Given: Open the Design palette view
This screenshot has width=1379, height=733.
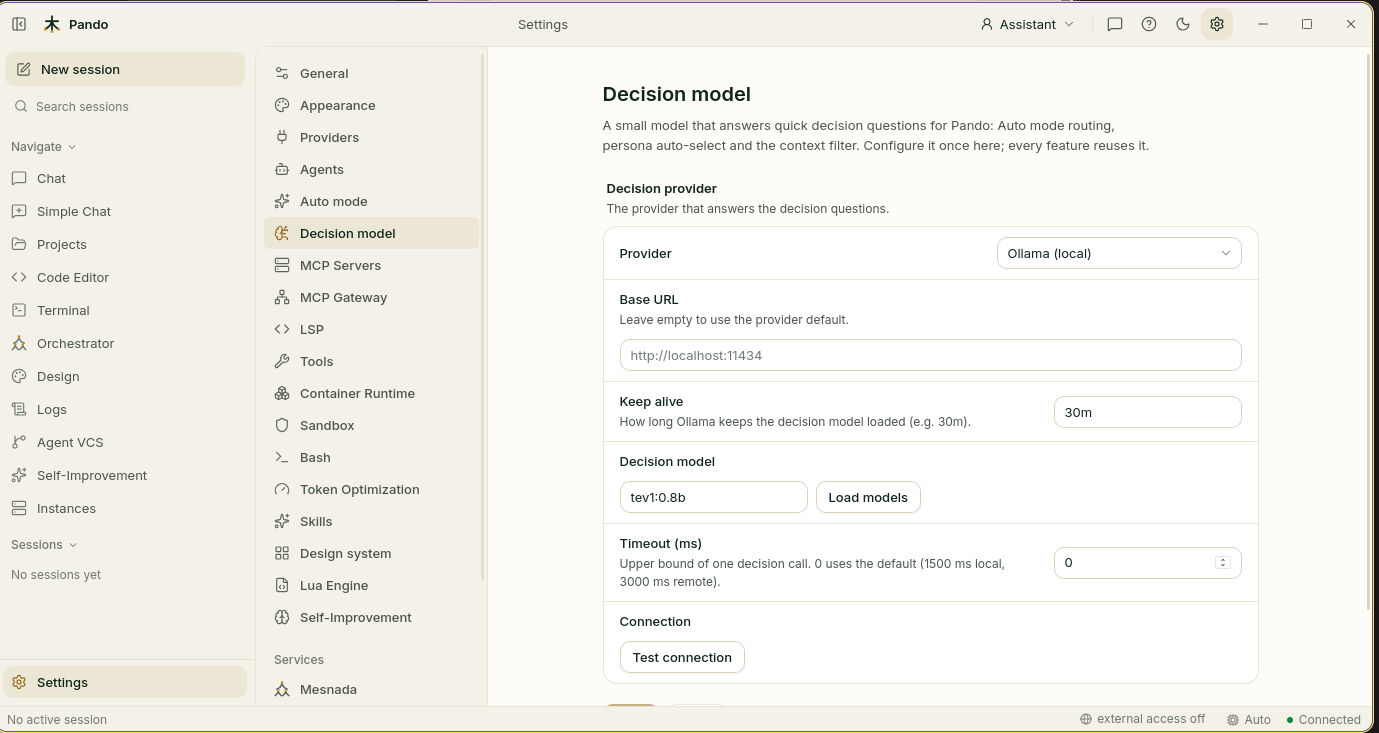Looking at the screenshot, I should [x=125, y=376].
